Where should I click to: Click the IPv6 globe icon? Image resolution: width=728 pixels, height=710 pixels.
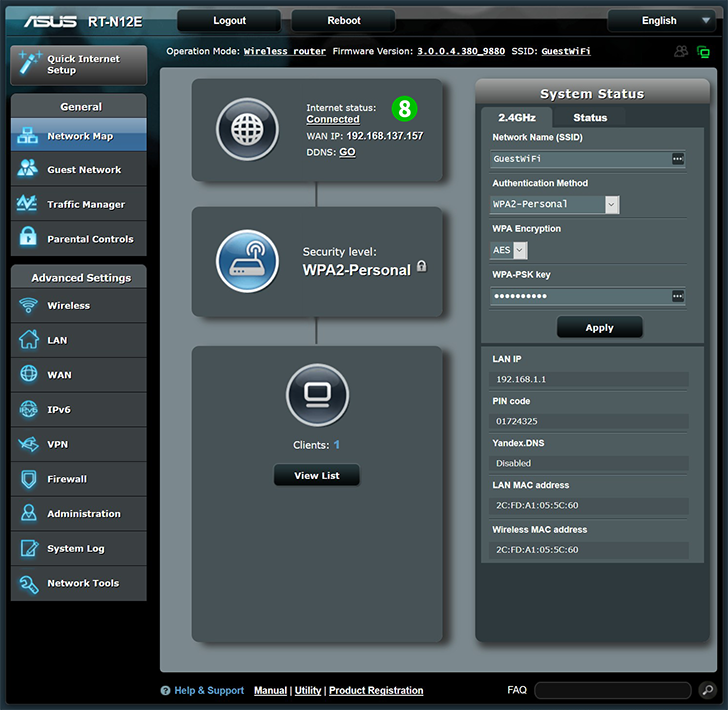pos(29,409)
